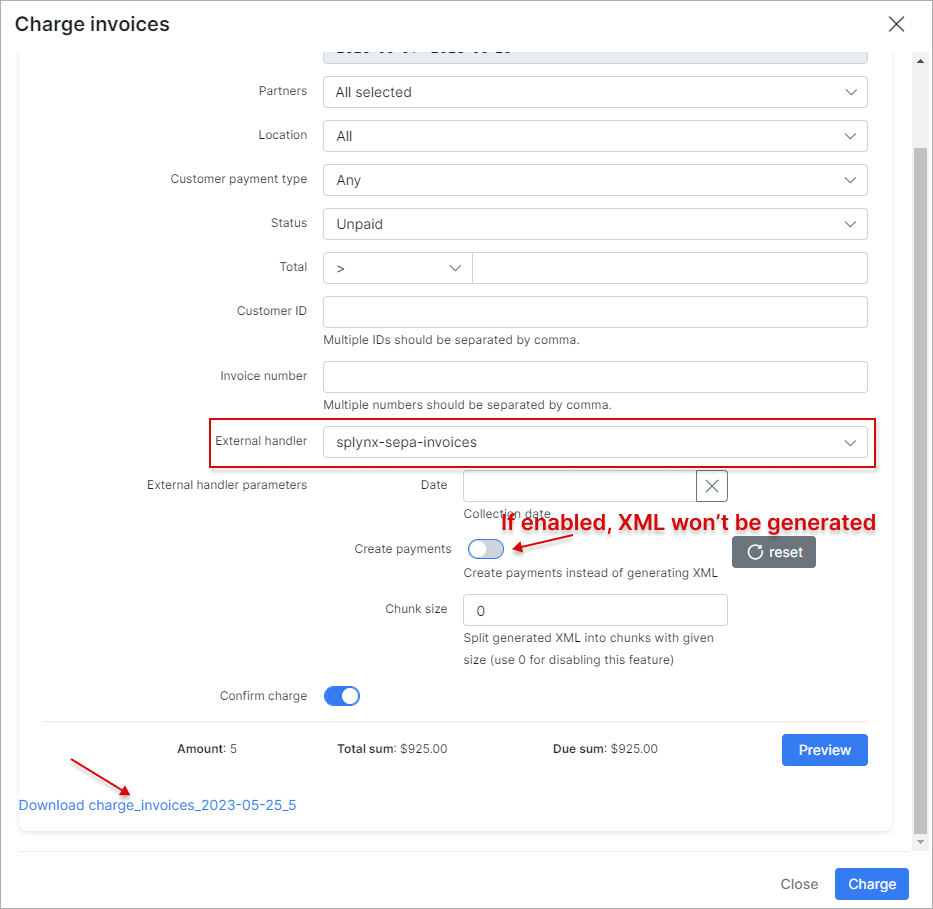
Task: Change the Status dropdown from Unpaid
Action: [x=595, y=224]
